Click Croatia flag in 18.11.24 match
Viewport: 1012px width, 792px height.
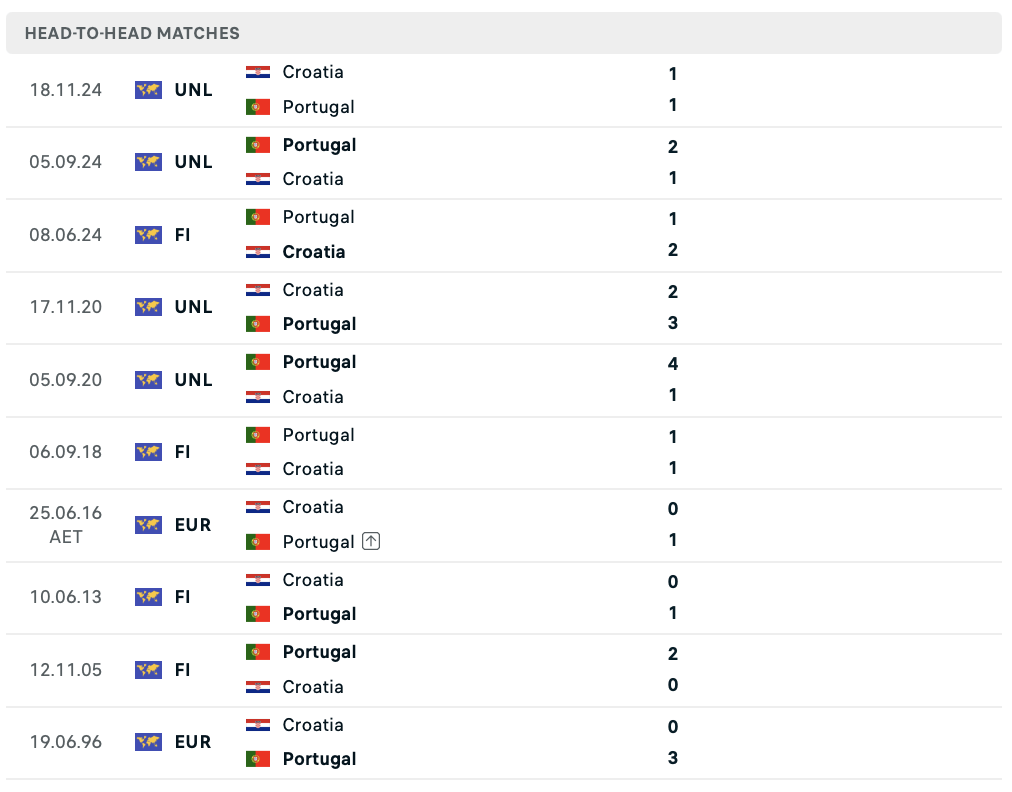(258, 72)
